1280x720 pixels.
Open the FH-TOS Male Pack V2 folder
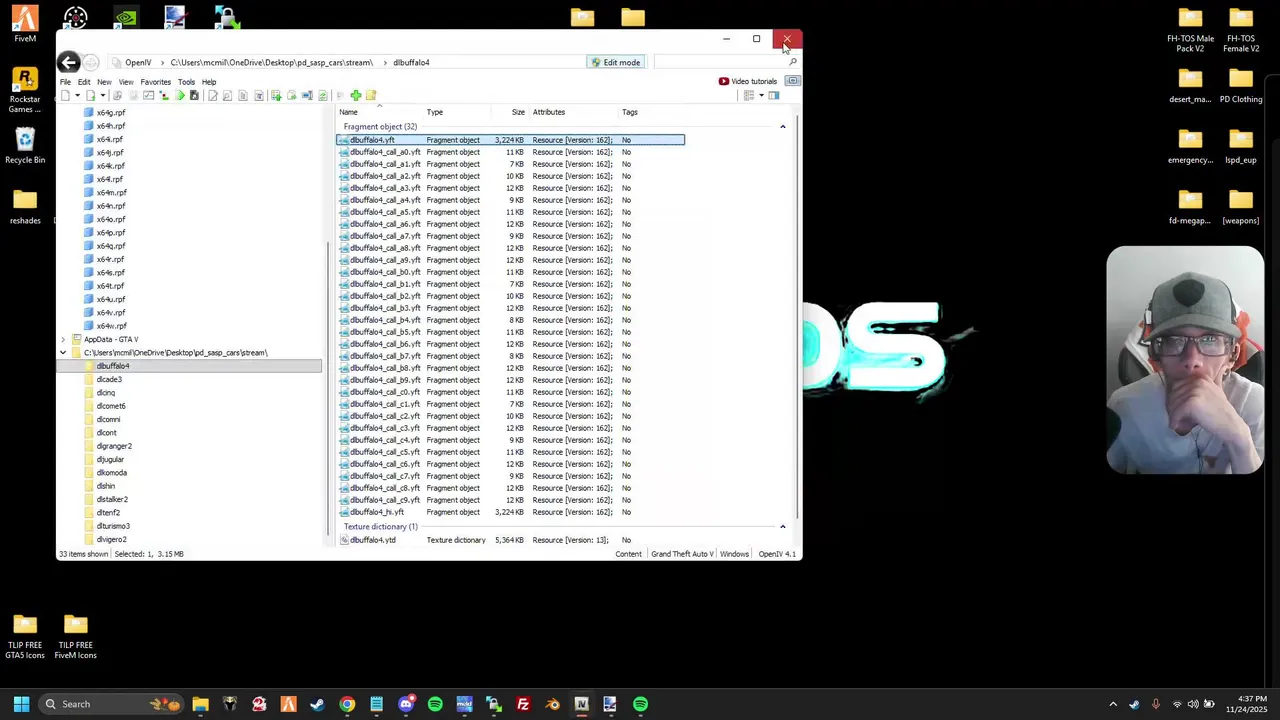point(1190,30)
